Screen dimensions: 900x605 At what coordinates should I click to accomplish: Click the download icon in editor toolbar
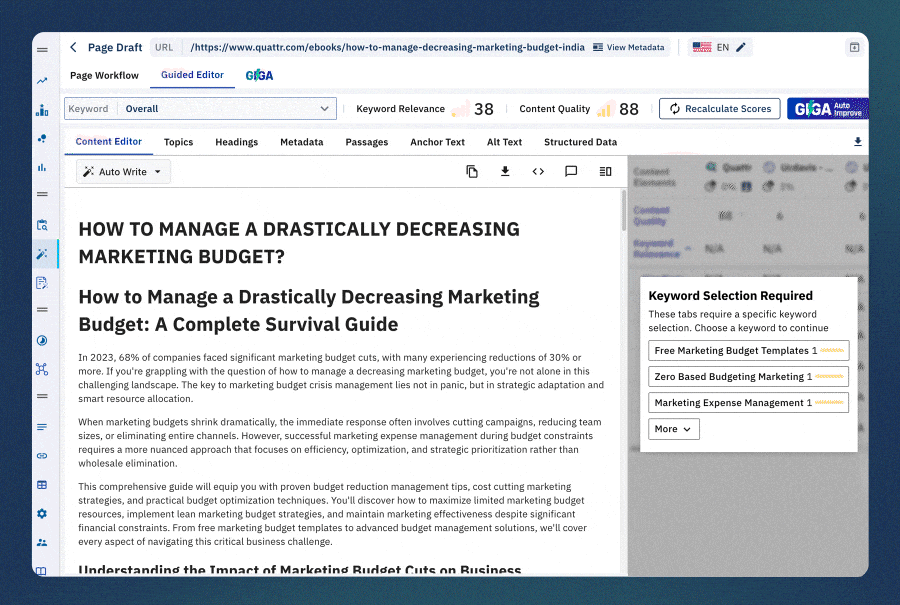click(x=505, y=171)
